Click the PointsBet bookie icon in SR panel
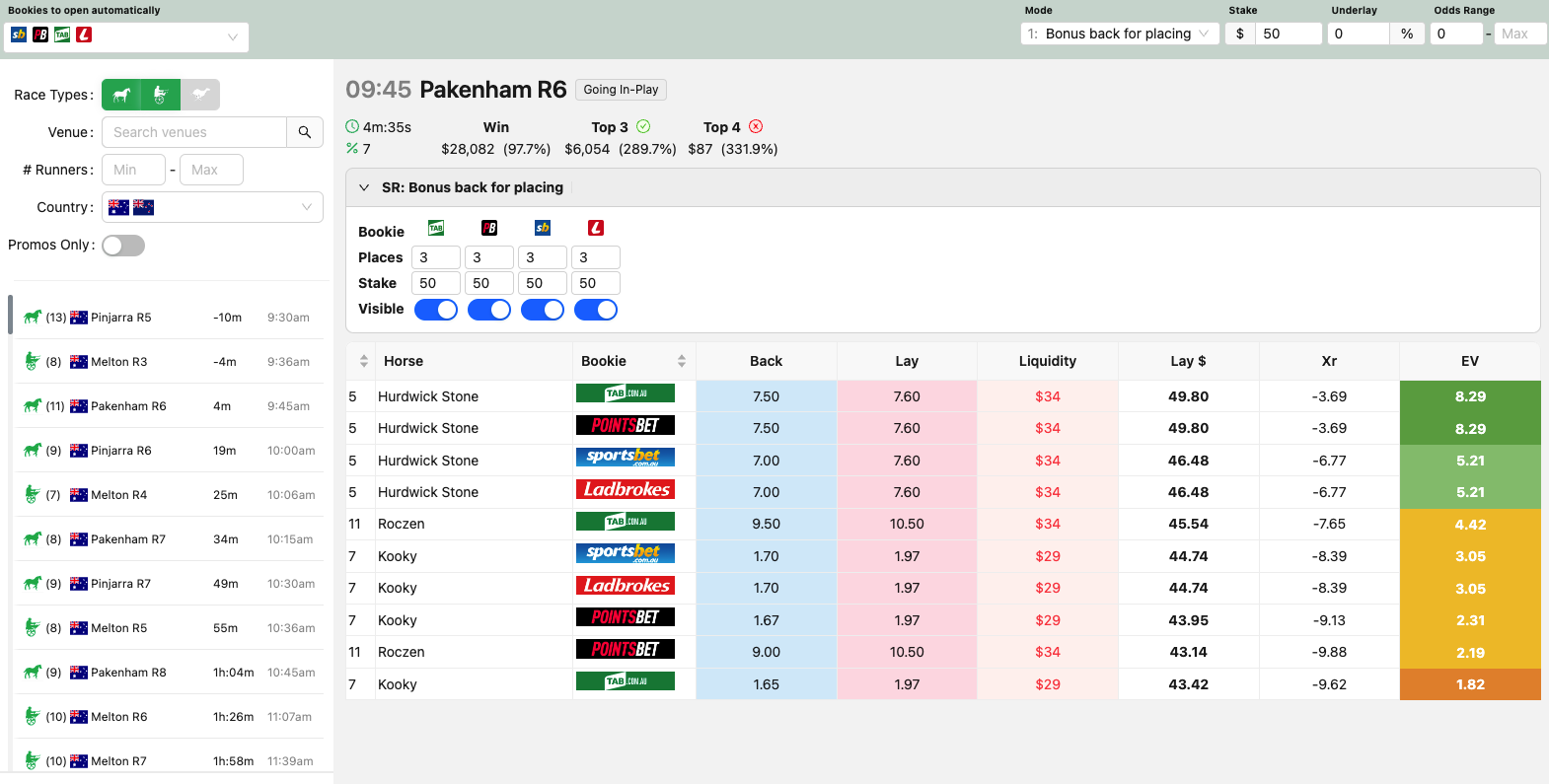This screenshot has height=784, width=1549. tap(489, 229)
